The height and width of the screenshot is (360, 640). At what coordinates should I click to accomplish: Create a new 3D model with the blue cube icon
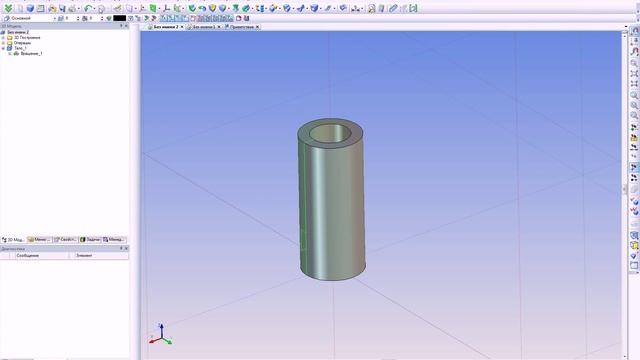[30, 8]
